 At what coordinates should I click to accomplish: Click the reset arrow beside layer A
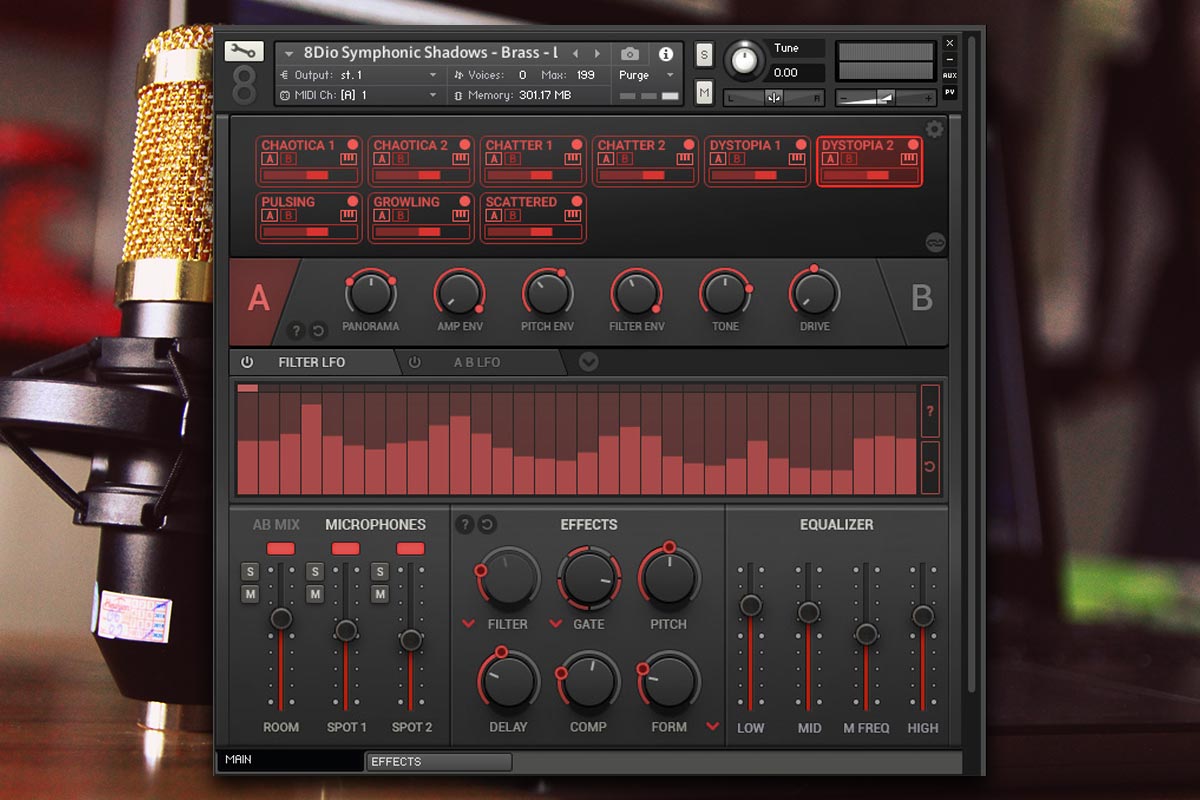coord(318,330)
